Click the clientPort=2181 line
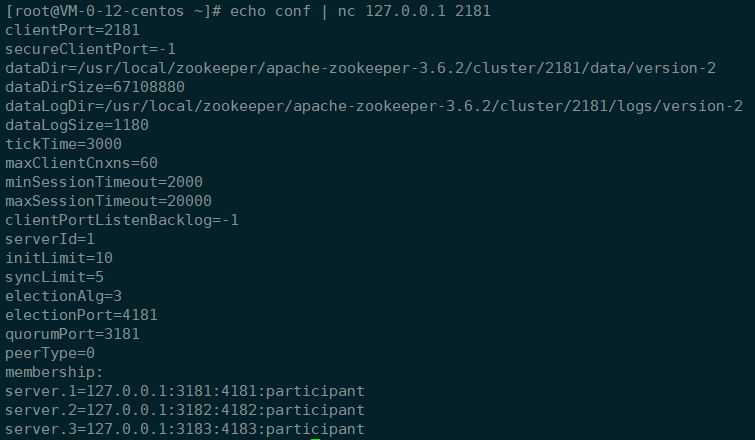The image size is (755, 440). coord(72,30)
